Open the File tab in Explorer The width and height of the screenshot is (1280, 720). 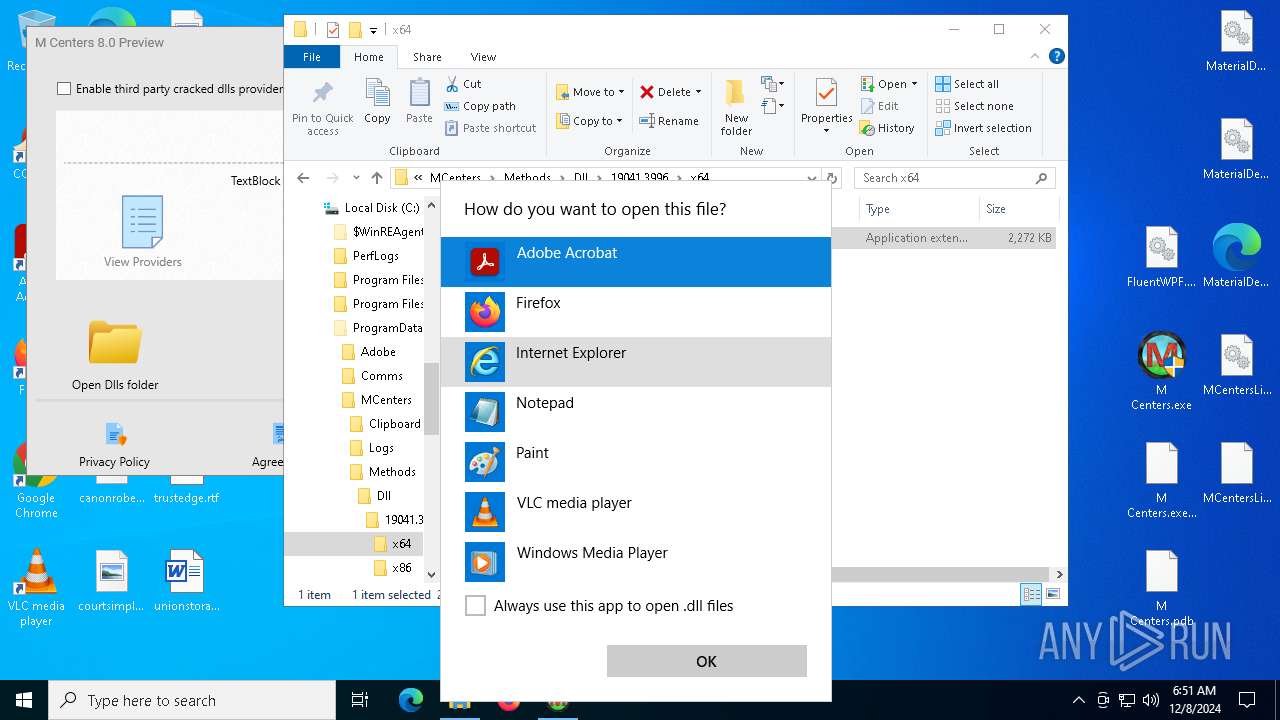tap(312, 57)
